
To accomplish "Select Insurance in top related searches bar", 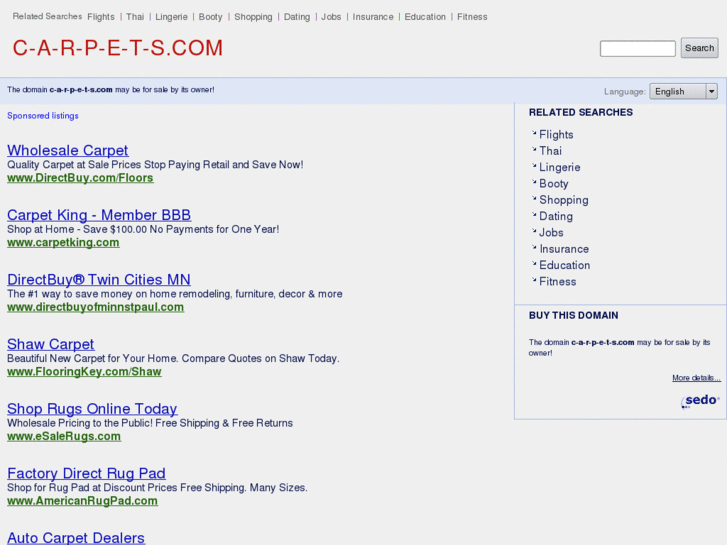I will click(373, 17).
